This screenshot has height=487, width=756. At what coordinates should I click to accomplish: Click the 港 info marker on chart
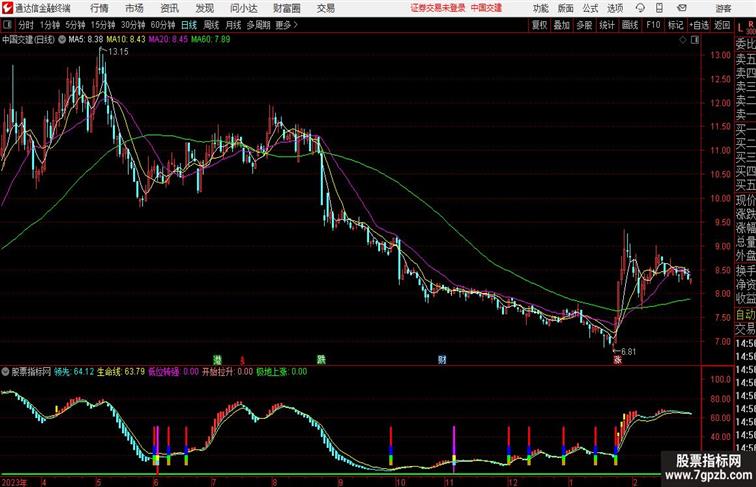218,360
